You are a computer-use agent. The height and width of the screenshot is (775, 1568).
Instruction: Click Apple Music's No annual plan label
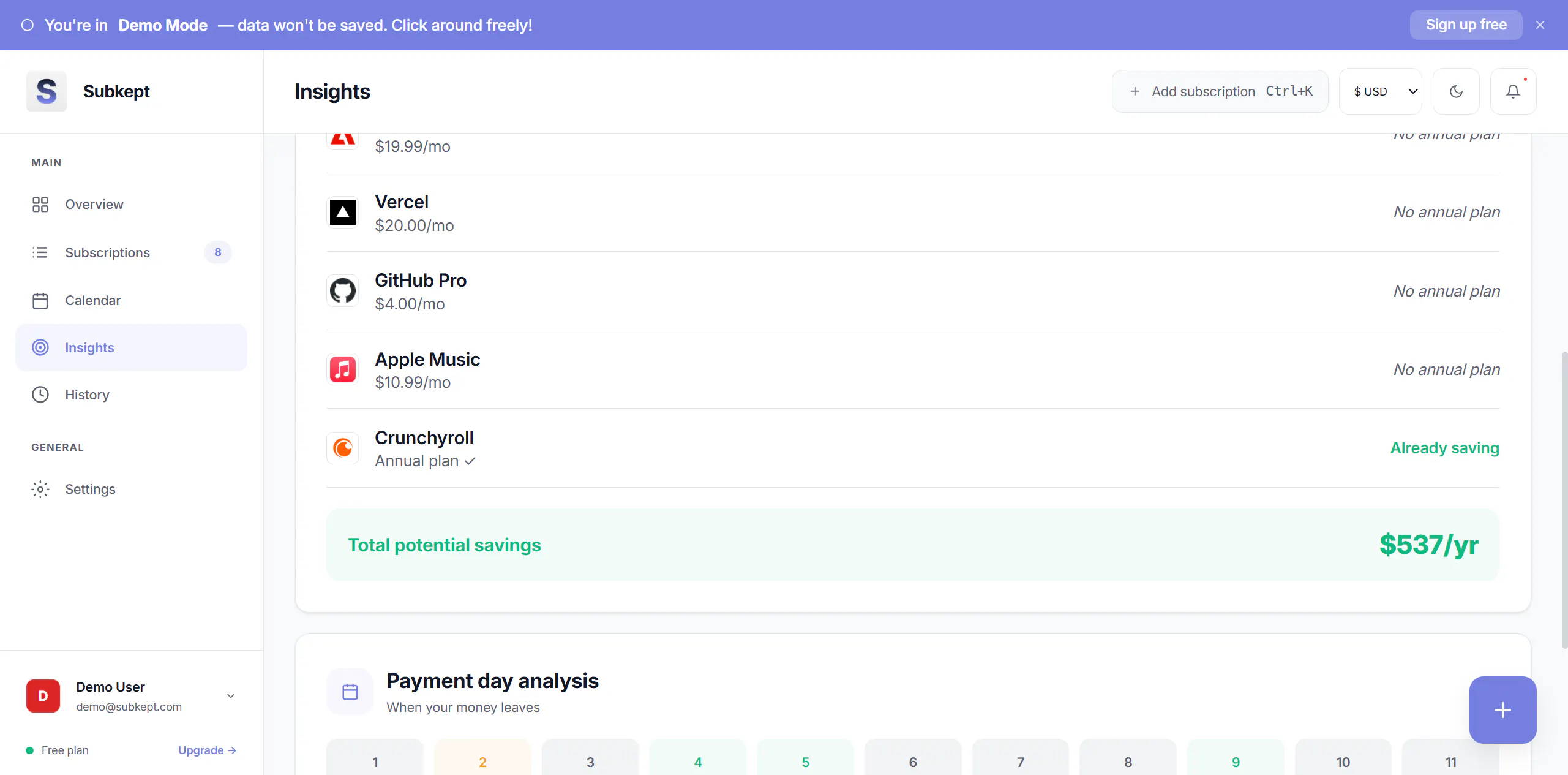coord(1447,369)
